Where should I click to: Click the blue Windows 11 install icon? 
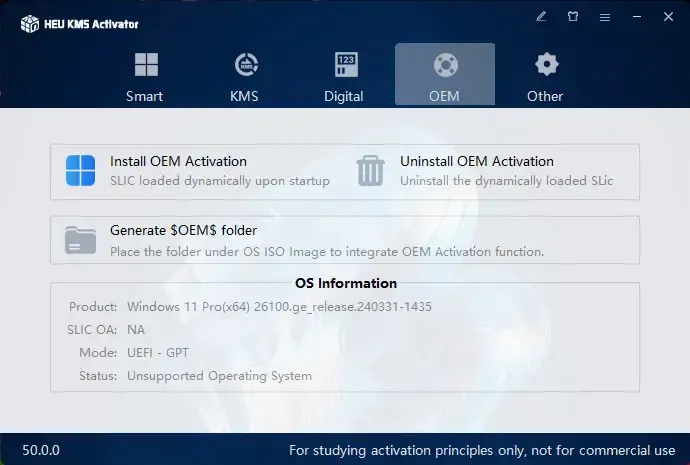click(81, 170)
